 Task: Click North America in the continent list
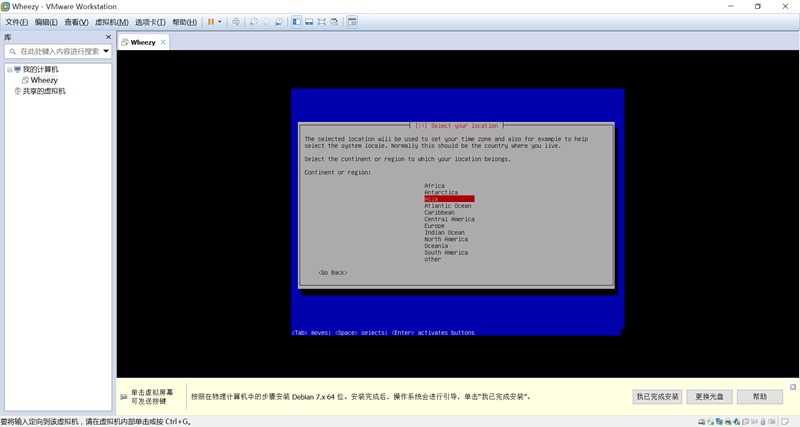[x=446, y=239]
